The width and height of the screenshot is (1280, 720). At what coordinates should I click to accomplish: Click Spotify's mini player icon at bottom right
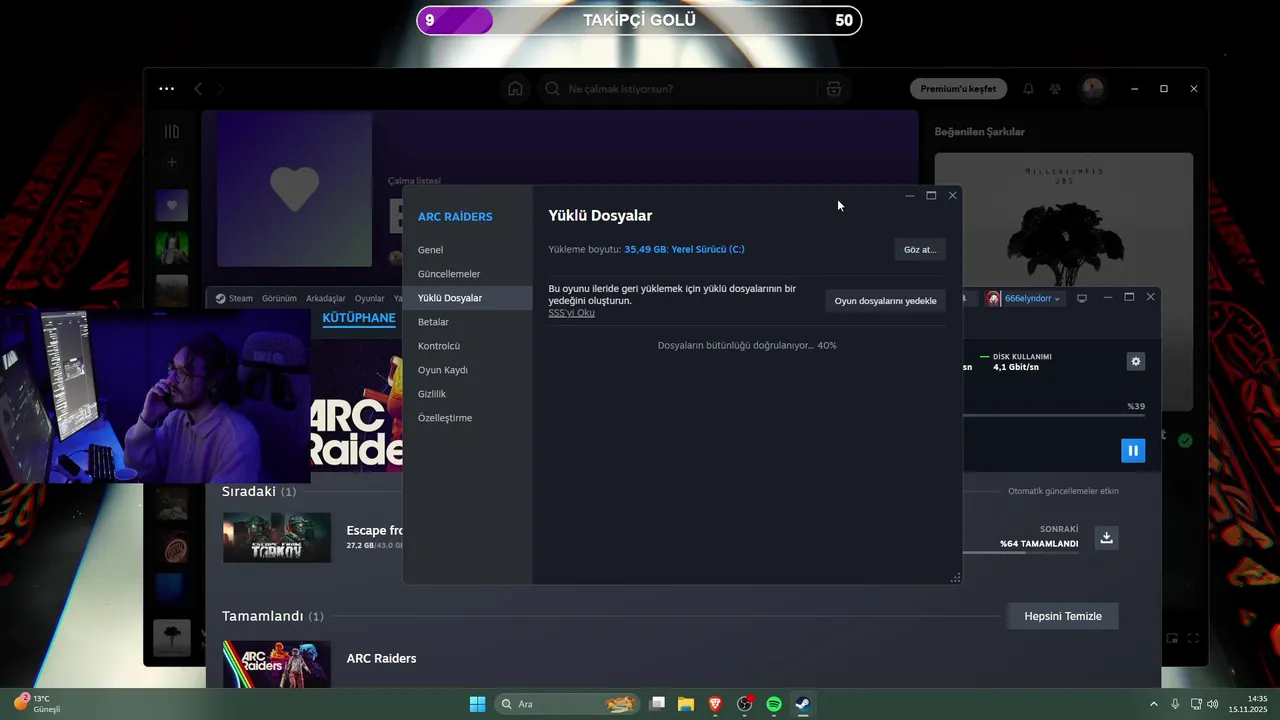[x=1172, y=638]
